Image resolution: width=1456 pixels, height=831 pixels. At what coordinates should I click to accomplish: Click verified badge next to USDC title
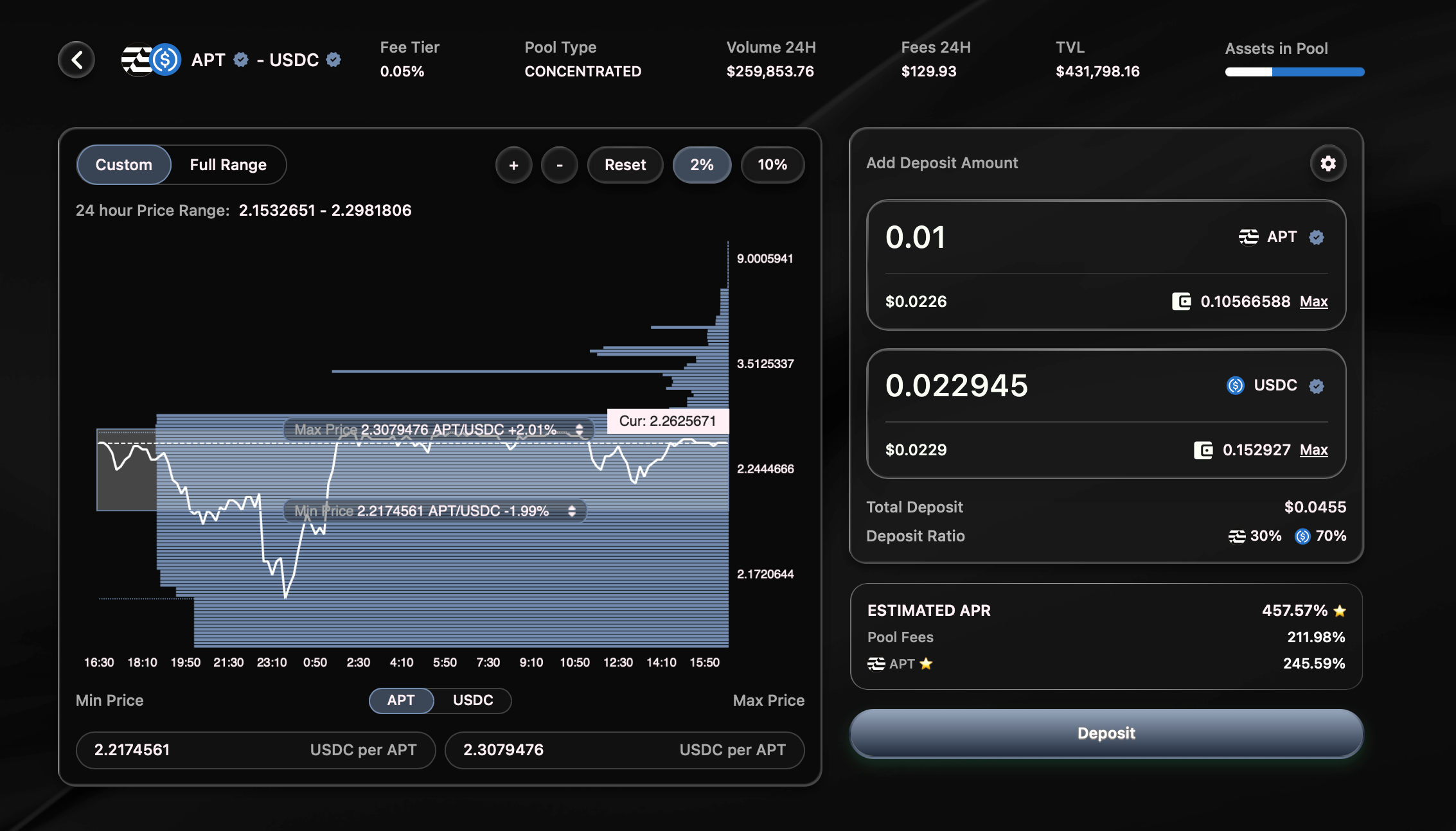[333, 60]
